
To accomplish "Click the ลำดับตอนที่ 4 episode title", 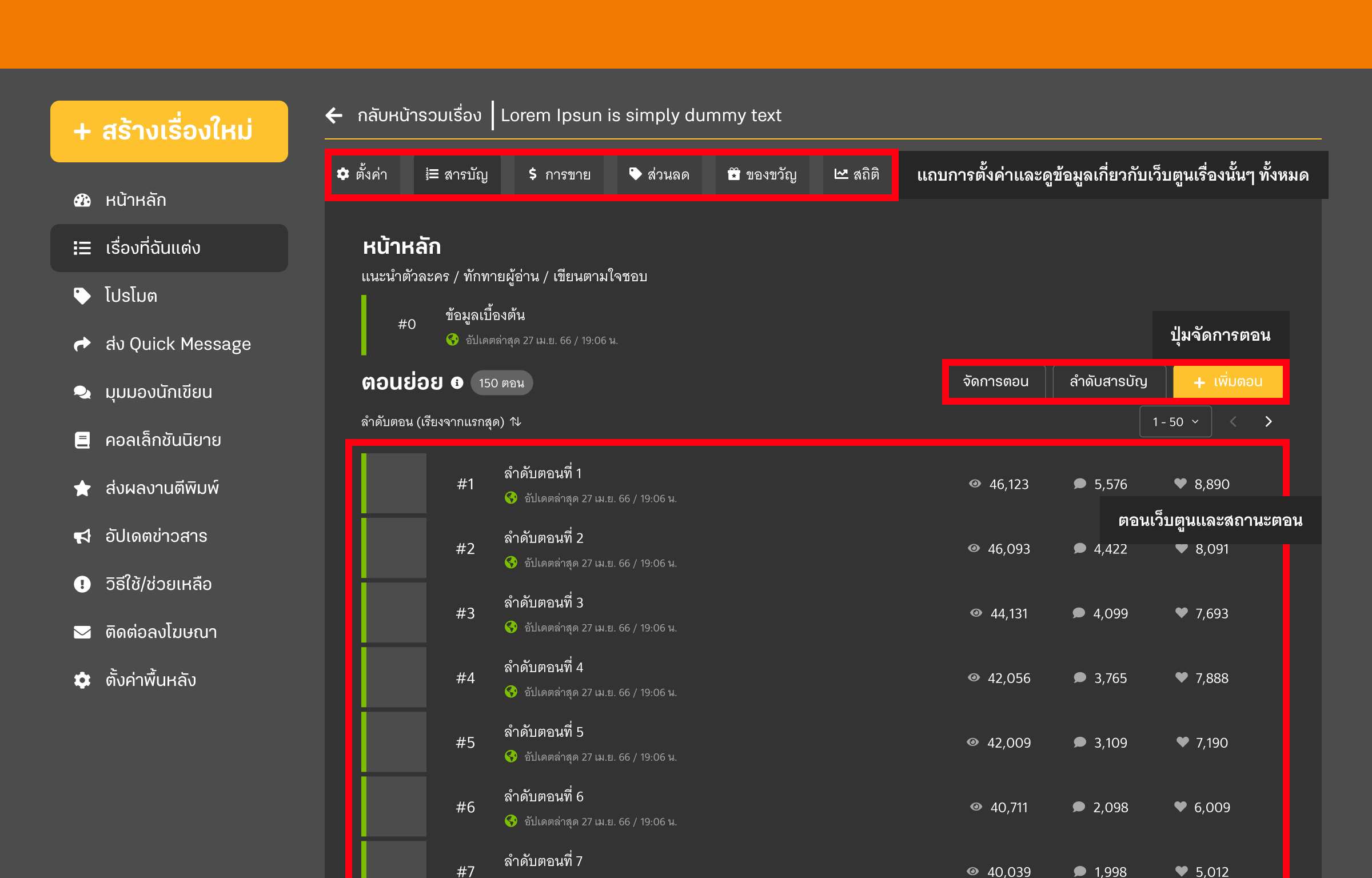I will (x=544, y=667).
